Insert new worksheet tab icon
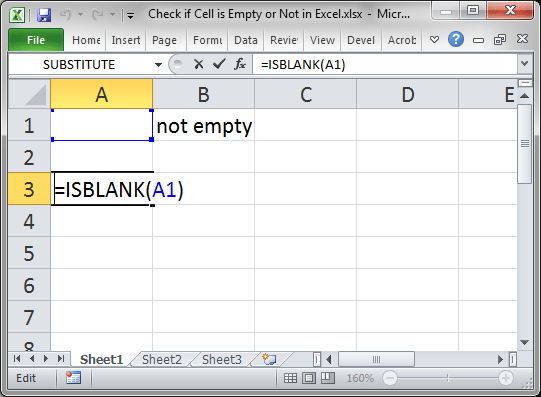Image resolution: width=541 pixels, height=397 pixels. (269, 359)
